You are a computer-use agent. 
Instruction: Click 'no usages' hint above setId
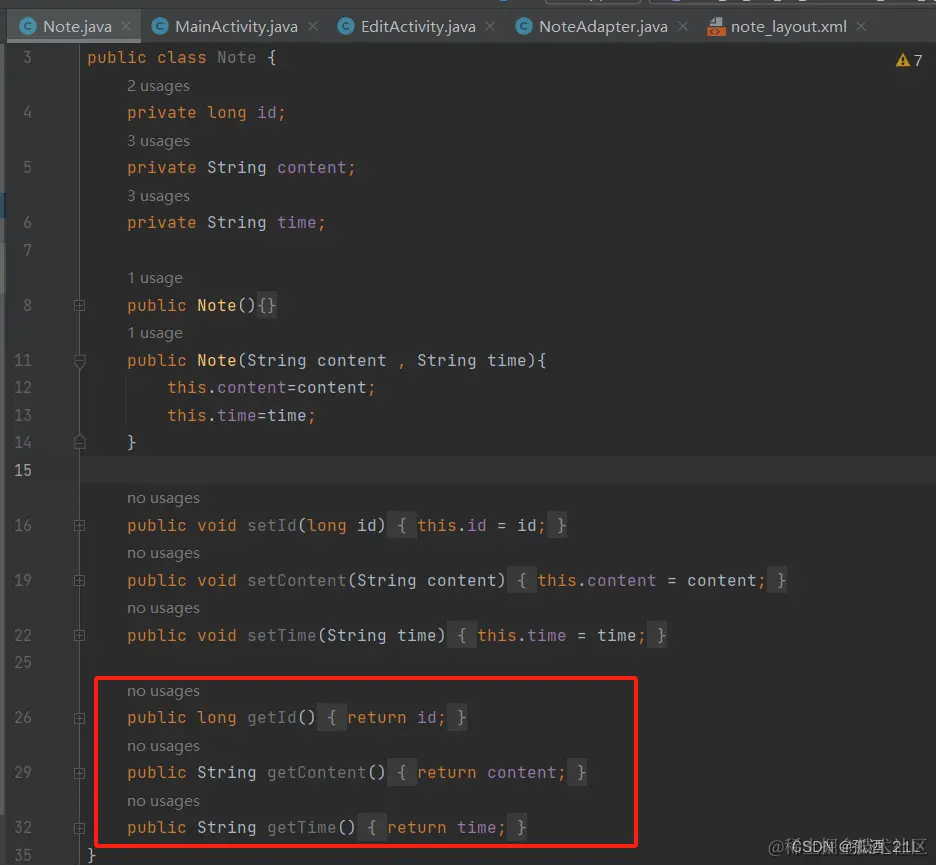click(x=163, y=498)
